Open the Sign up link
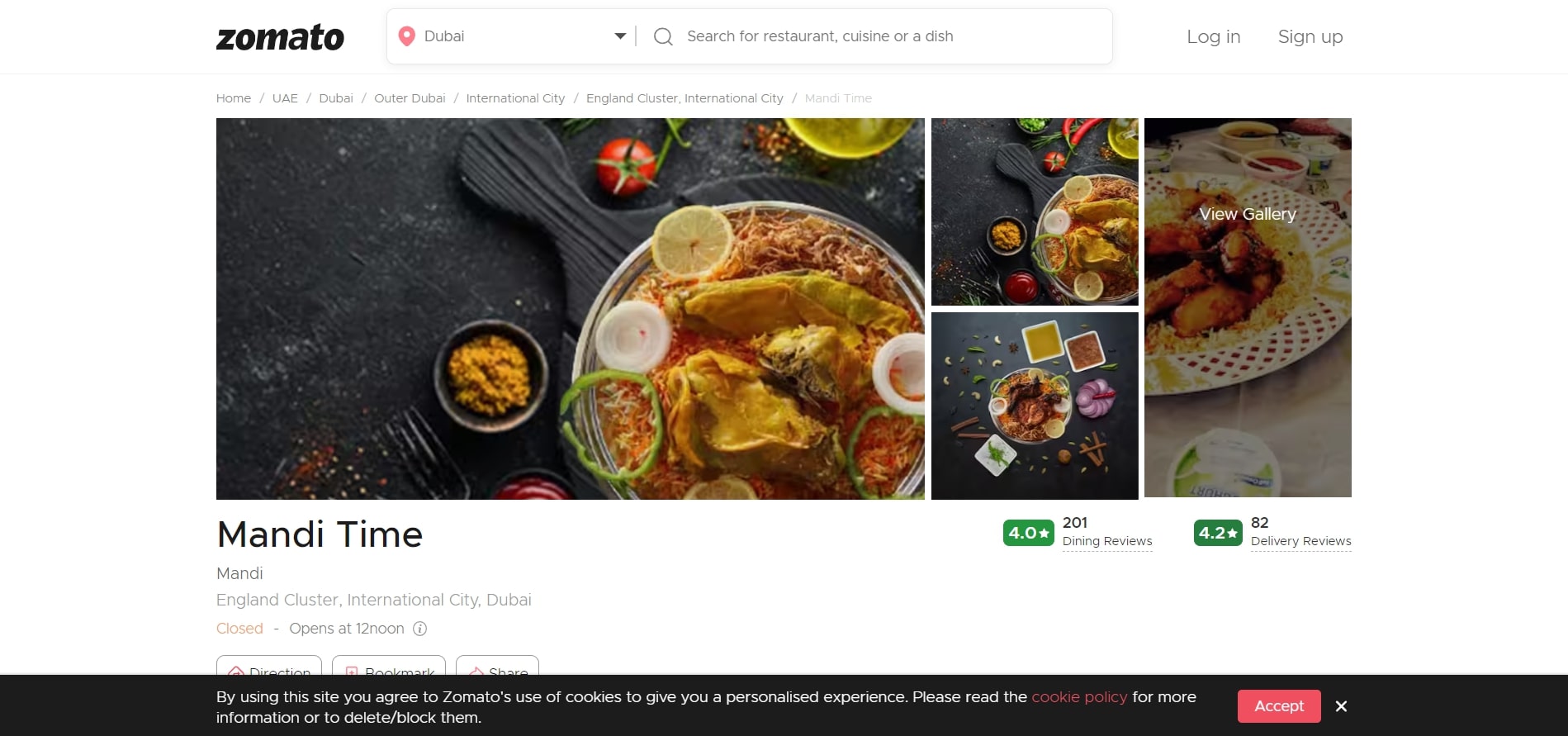 pos(1310,37)
